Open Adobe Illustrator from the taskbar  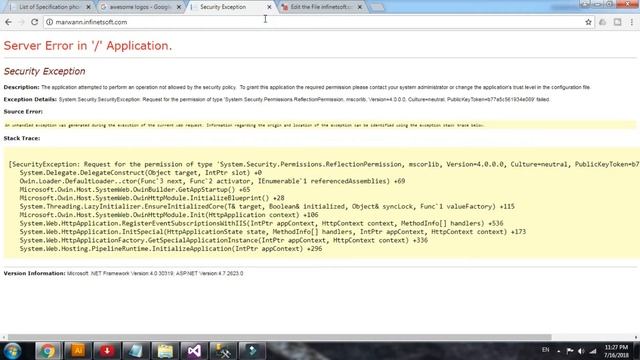tap(78, 351)
